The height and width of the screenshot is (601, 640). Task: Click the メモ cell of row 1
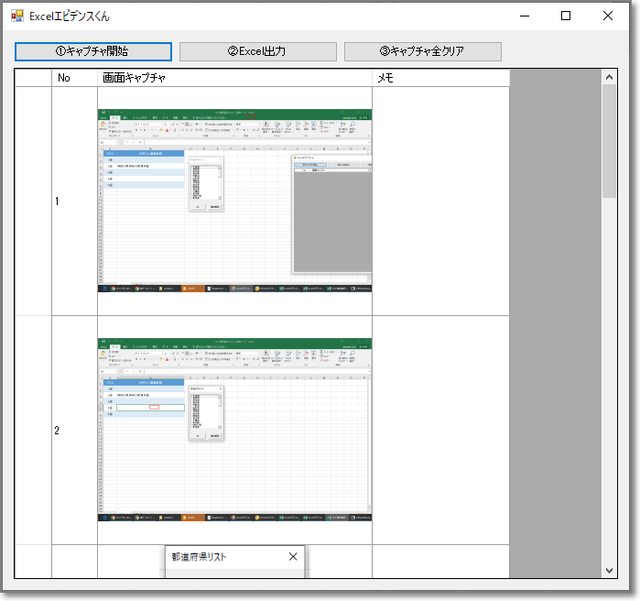click(440, 200)
